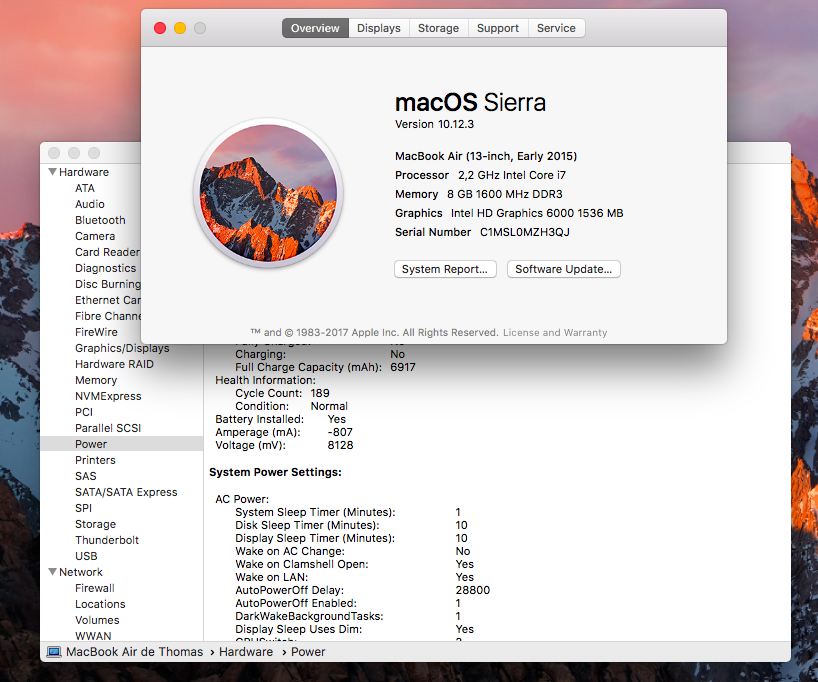The width and height of the screenshot is (818, 682).
Task: Select Hardware RAID in the sidebar
Action: point(114,364)
